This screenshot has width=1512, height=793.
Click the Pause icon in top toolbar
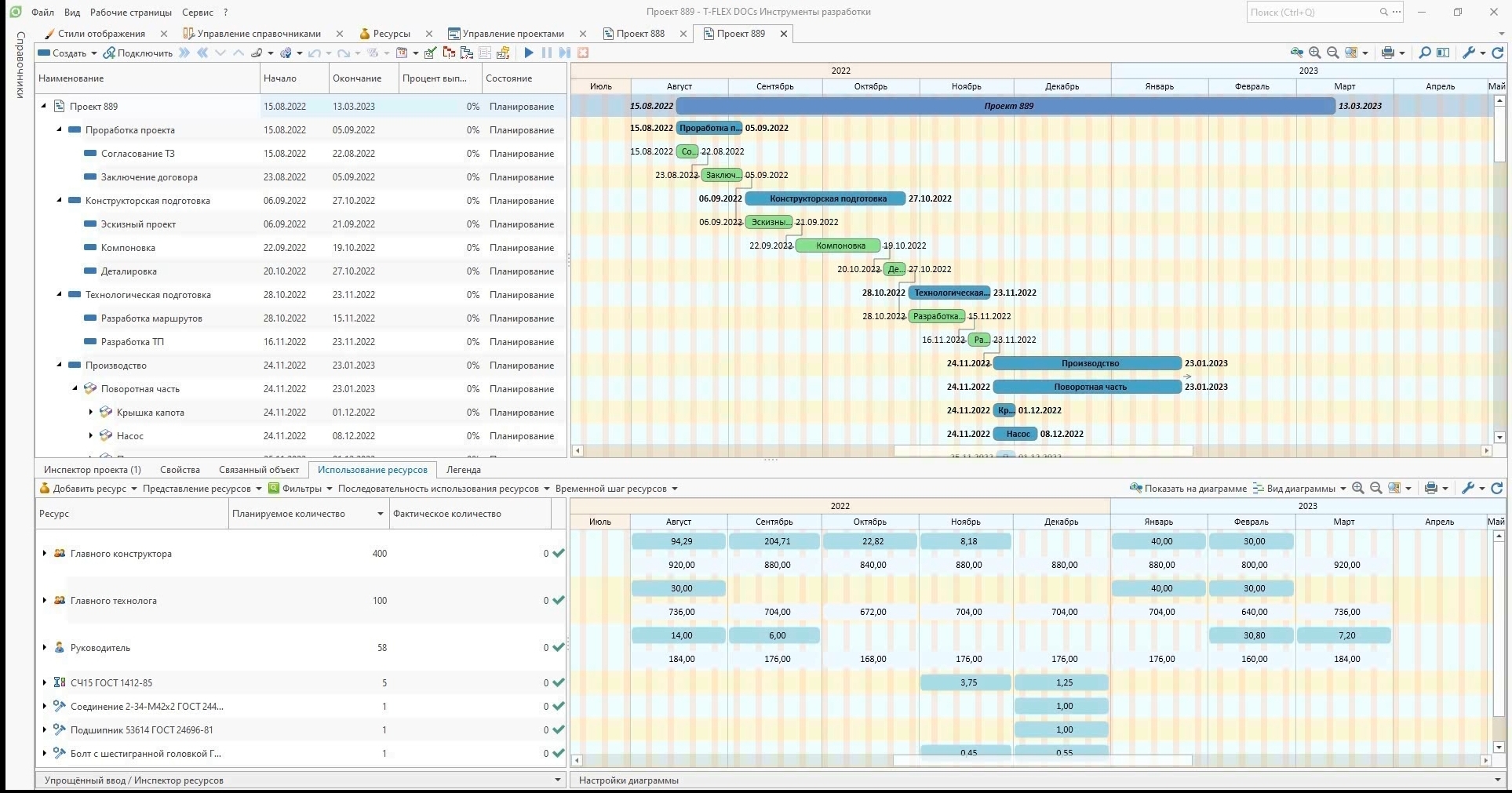pos(547,53)
